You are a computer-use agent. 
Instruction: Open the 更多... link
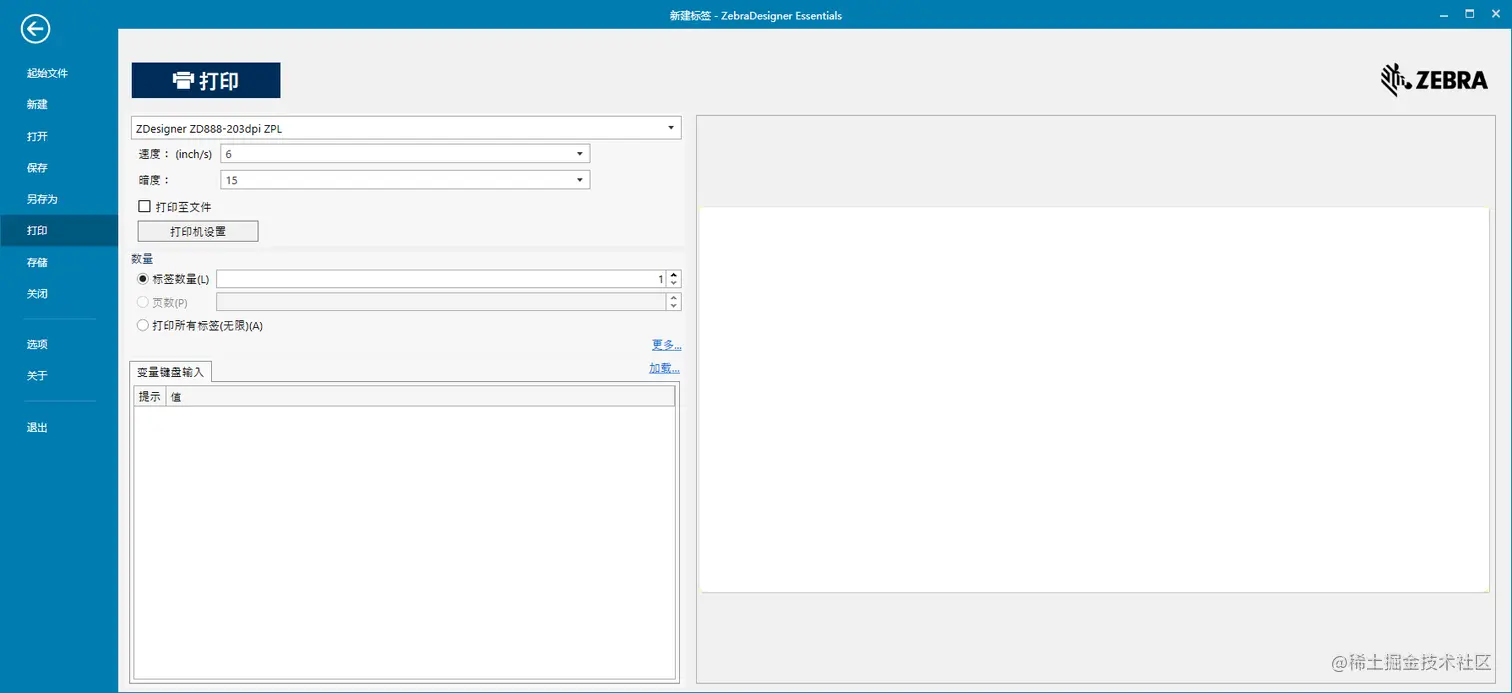click(666, 345)
